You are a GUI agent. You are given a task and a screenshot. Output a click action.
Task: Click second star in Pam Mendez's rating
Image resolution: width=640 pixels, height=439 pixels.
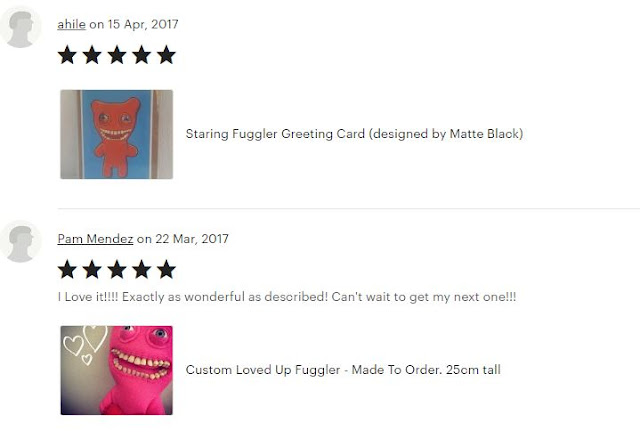click(92, 270)
